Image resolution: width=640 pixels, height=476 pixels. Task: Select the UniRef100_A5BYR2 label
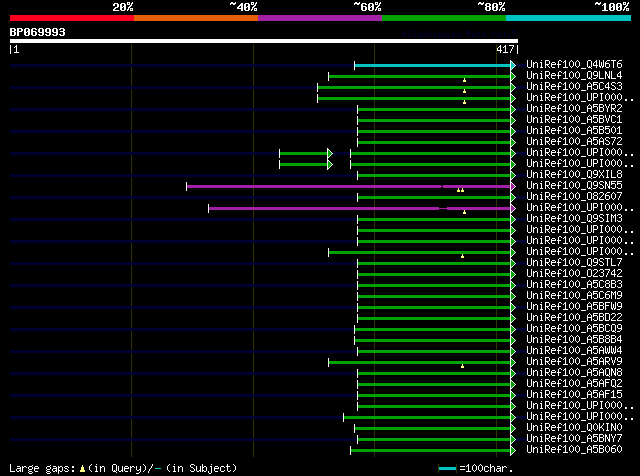(x=574, y=108)
